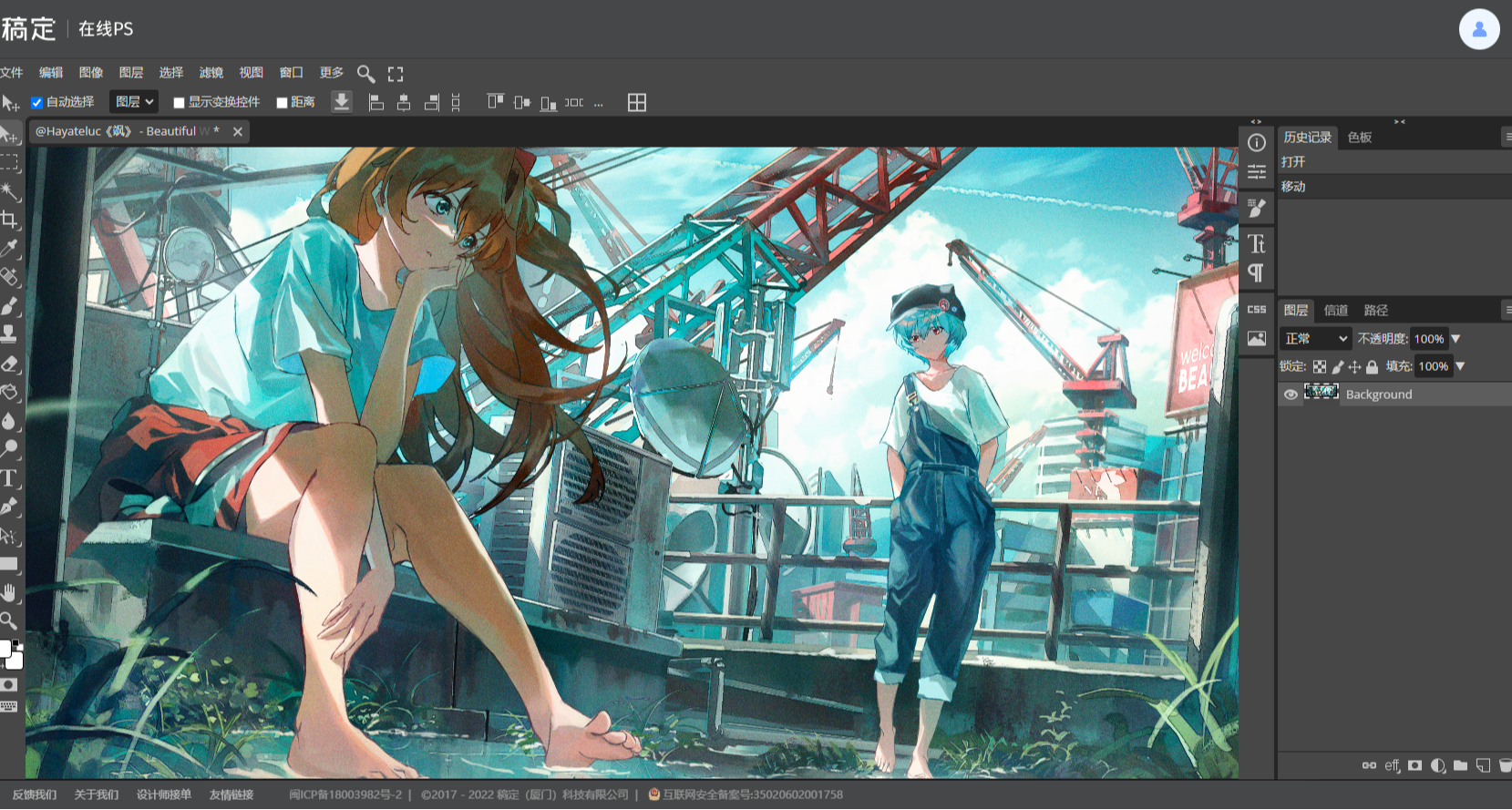The width and height of the screenshot is (1512, 810).
Task: Expand the fill slider arrow
Action: (x=1460, y=366)
